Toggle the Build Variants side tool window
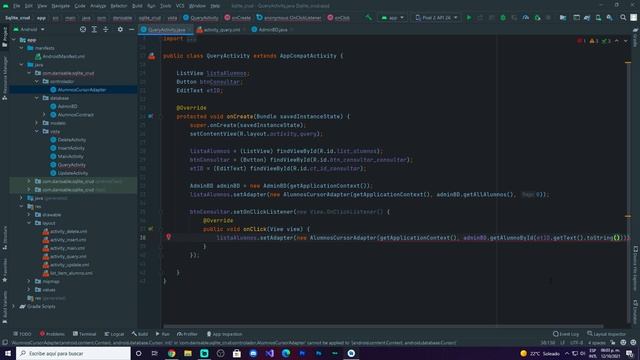This screenshot has height=360, width=640. [4, 308]
